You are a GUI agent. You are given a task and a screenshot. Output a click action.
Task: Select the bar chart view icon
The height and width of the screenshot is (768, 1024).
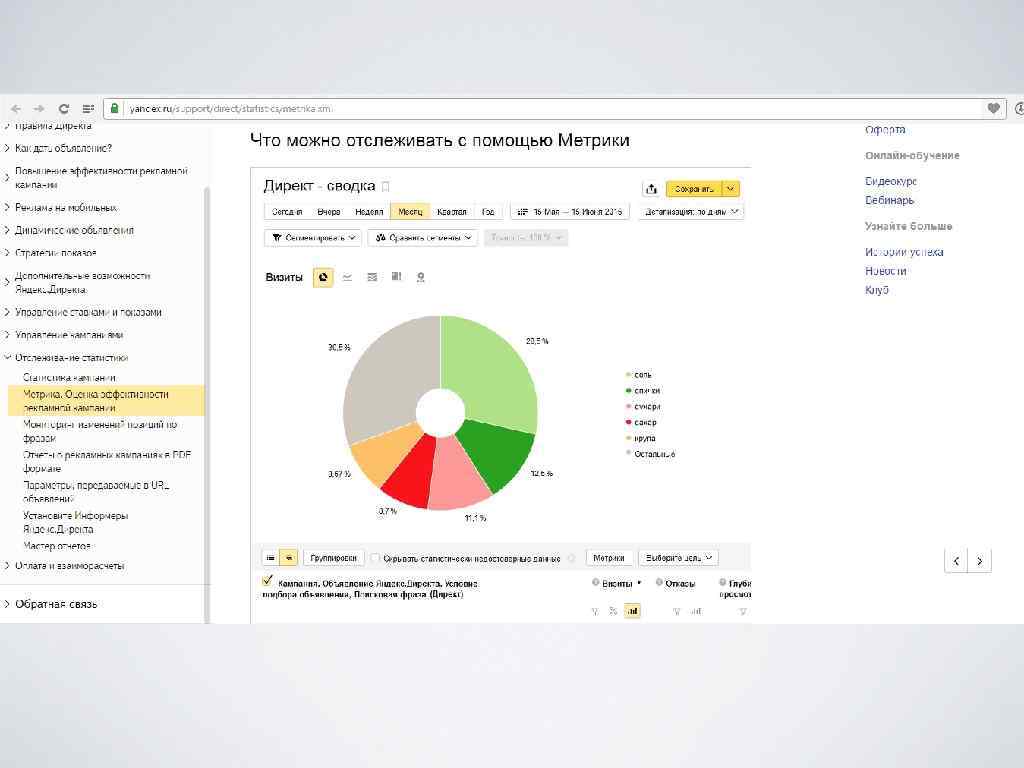(396, 277)
